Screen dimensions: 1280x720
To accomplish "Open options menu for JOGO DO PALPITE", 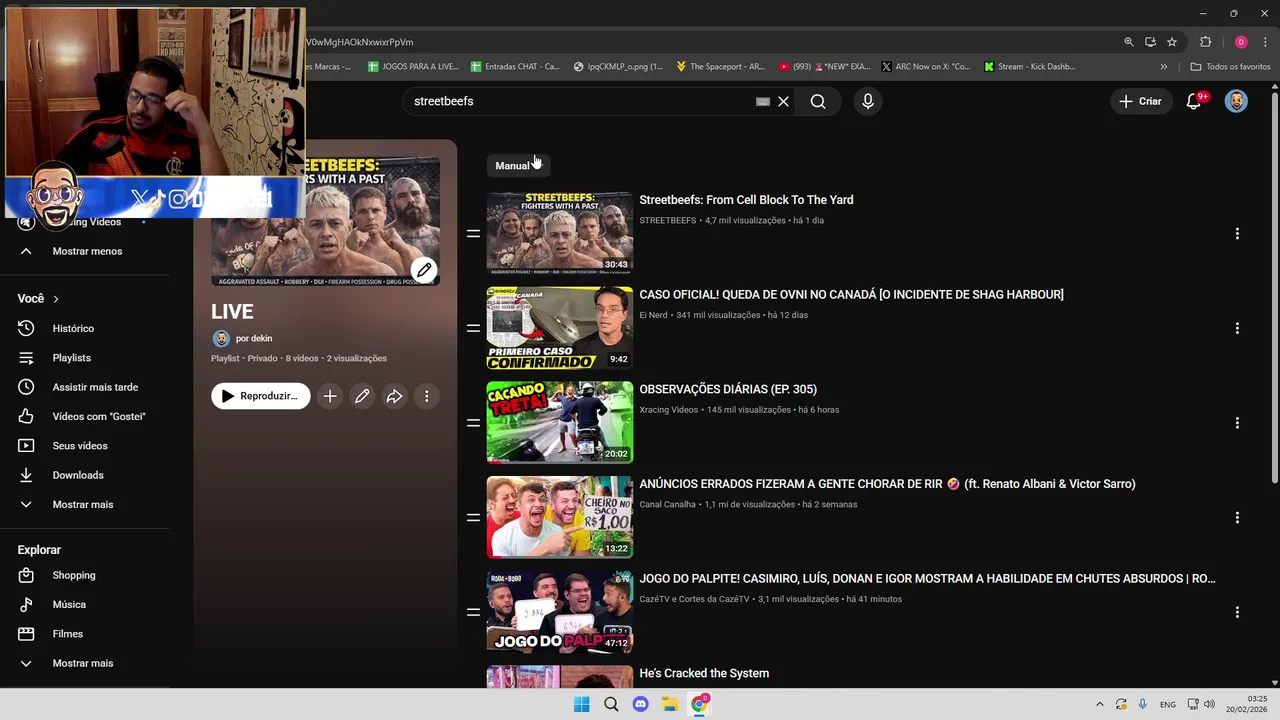I will coord(1237,612).
